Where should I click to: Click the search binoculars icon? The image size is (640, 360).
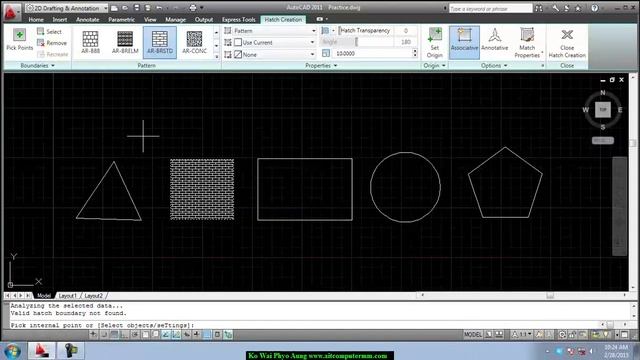pos(539,8)
